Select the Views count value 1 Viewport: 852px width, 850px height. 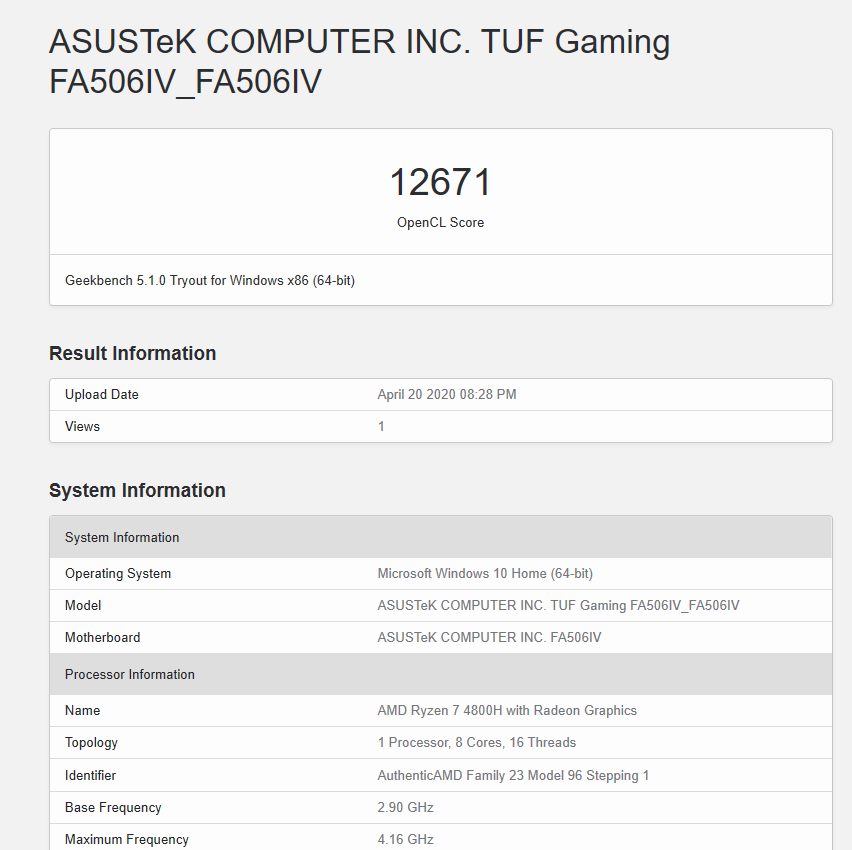click(x=381, y=427)
